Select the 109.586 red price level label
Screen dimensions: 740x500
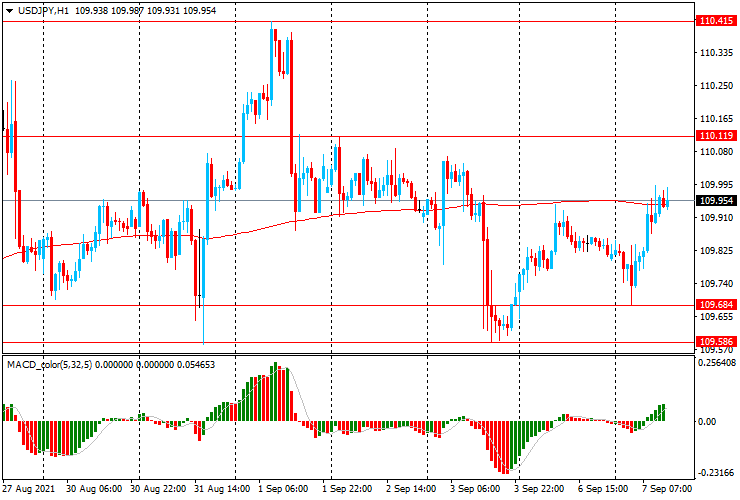(716, 341)
